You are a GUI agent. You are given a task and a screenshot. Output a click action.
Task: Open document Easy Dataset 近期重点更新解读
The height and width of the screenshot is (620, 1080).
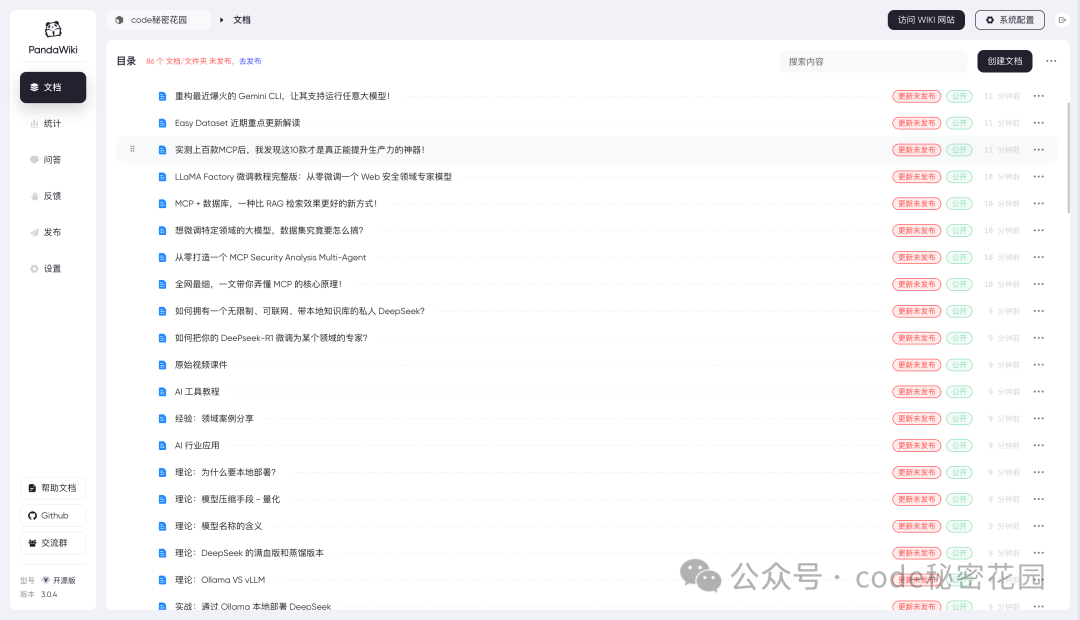pyautogui.click(x=238, y=123)
